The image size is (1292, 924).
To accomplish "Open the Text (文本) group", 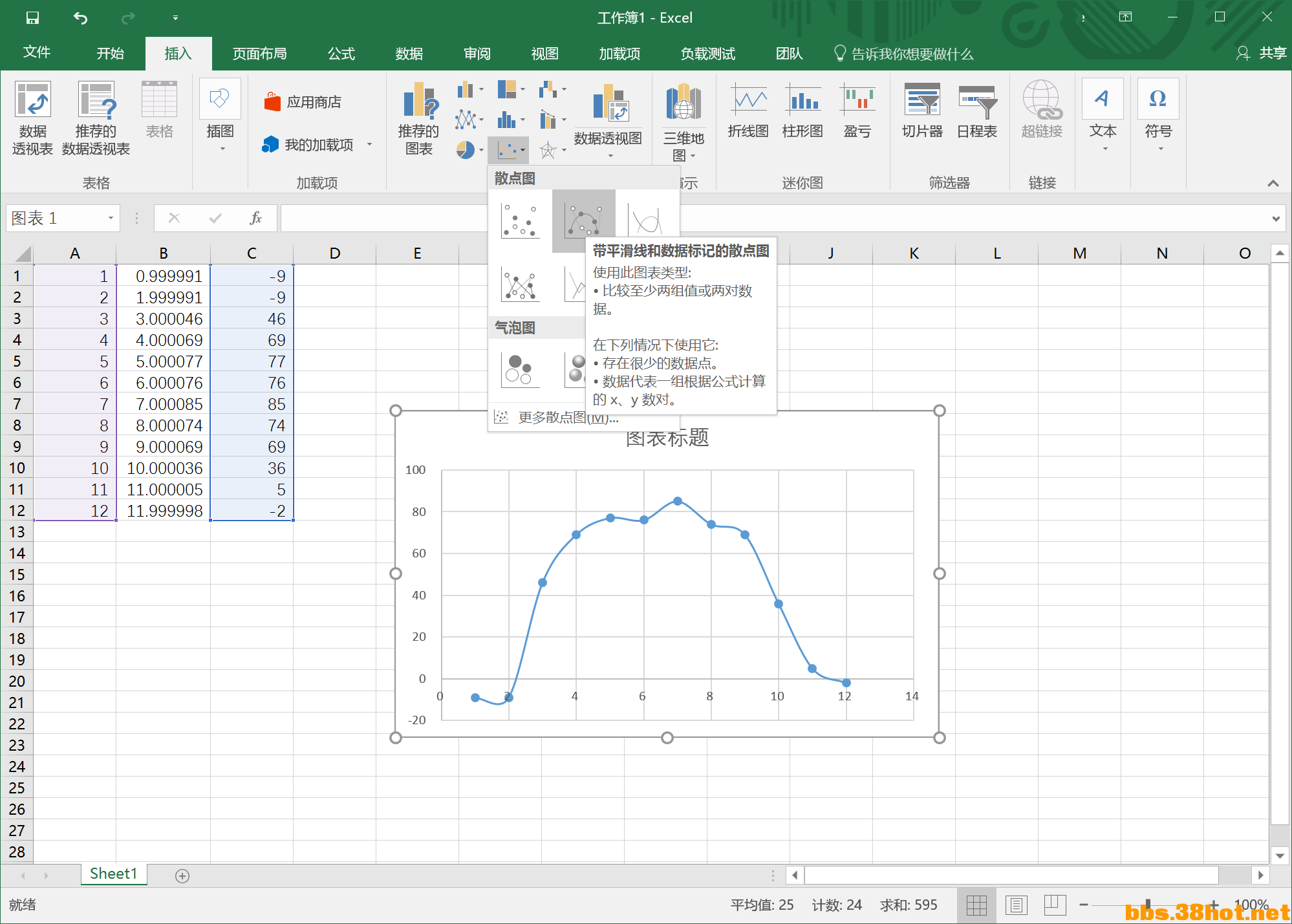I will pyautogui.click(x=1103, y=116).
